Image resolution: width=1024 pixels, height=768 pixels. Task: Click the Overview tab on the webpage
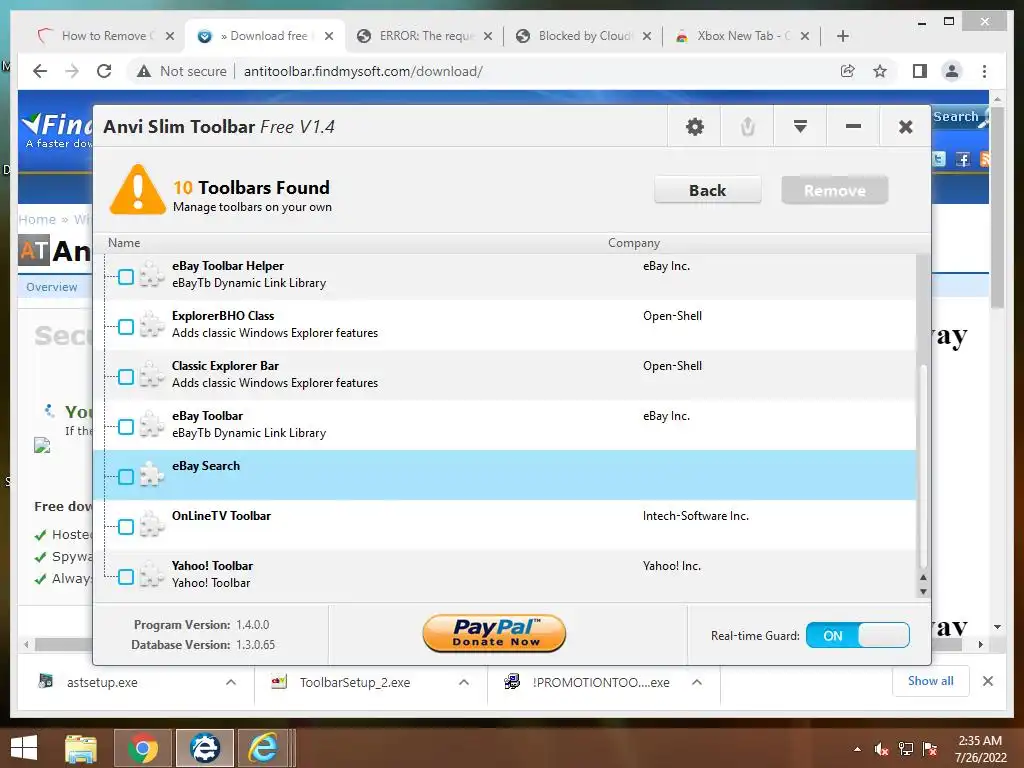coord(52,287)
